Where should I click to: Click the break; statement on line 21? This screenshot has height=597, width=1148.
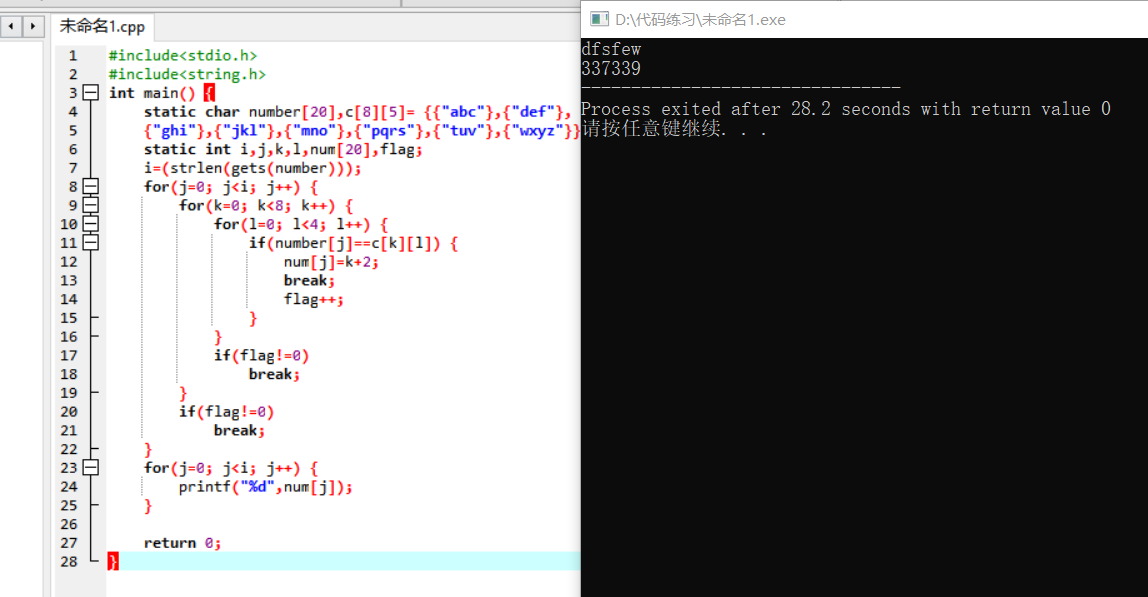point(239,431)
